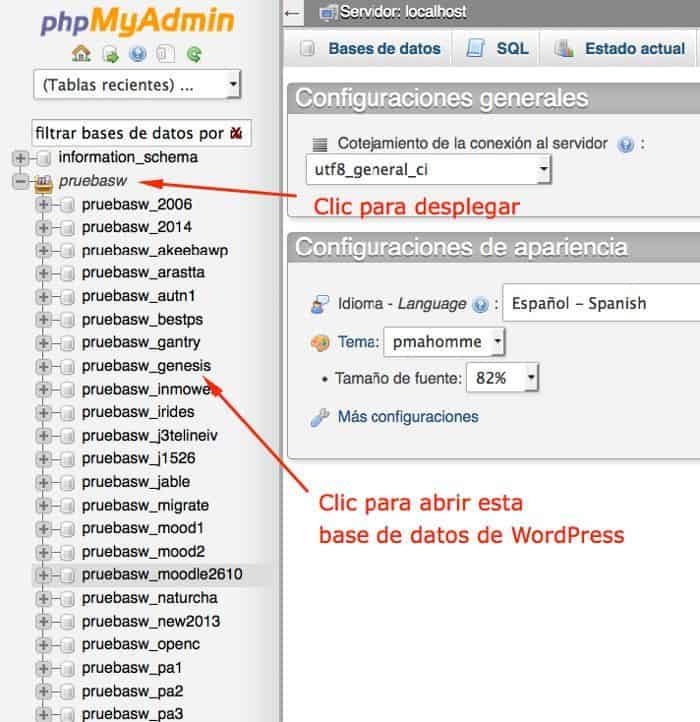The image size is (700, 722).
Task: Click the wrench icon beside Más configuraciones
Action: pos(320,417)
